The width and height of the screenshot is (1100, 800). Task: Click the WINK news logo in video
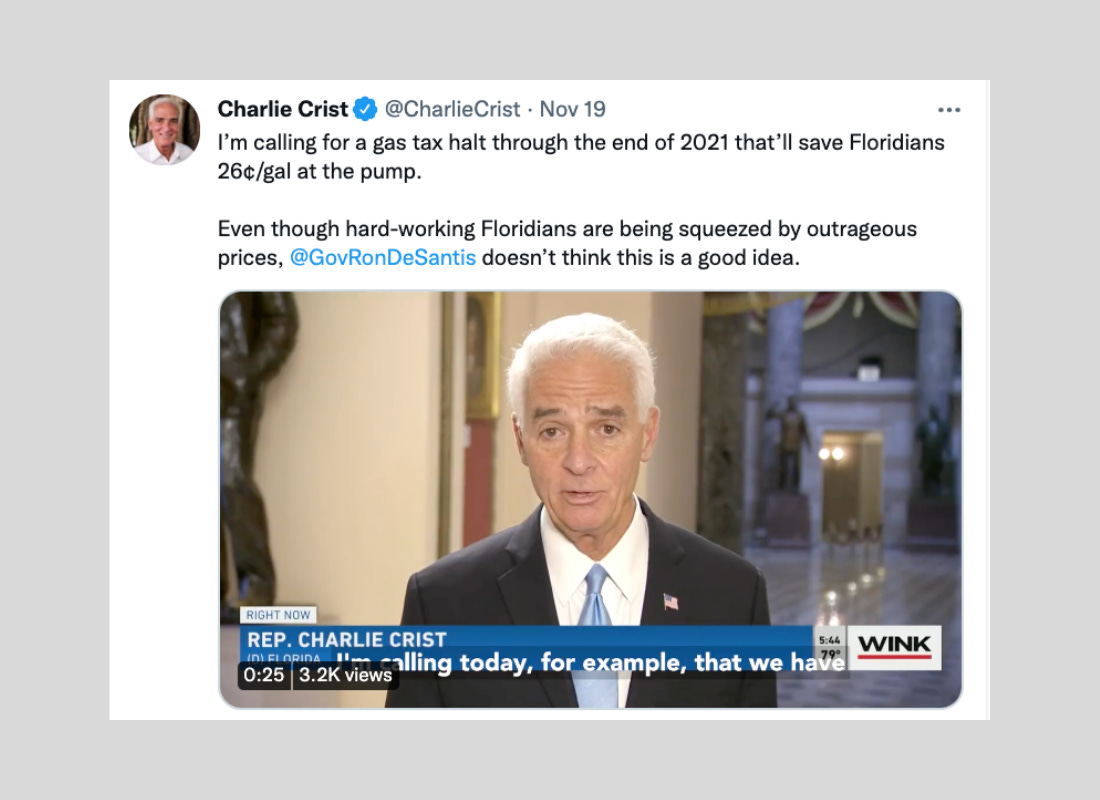coord(894,647)
